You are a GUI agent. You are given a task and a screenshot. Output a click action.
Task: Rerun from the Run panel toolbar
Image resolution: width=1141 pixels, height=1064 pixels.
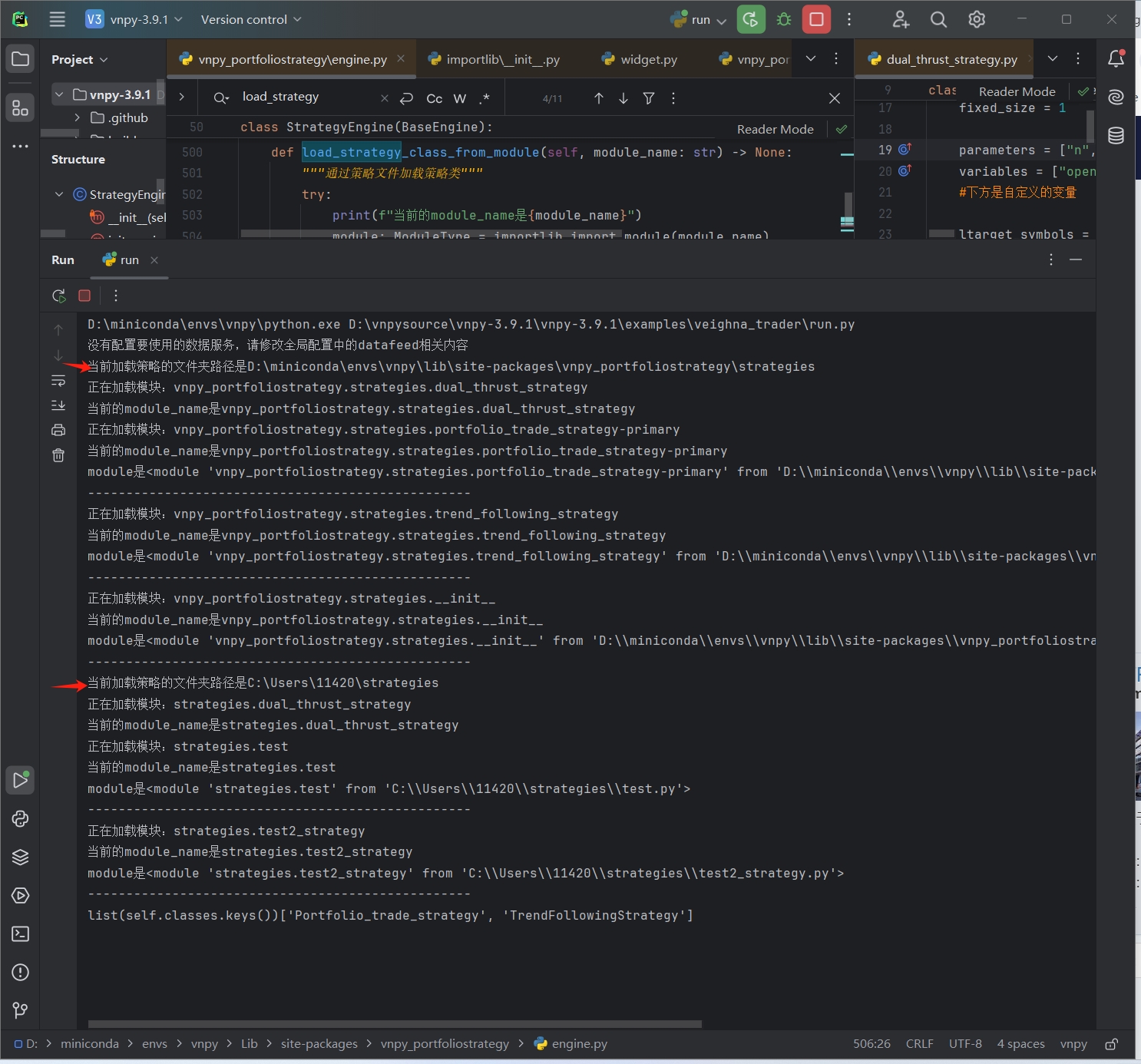click(58, 296)
